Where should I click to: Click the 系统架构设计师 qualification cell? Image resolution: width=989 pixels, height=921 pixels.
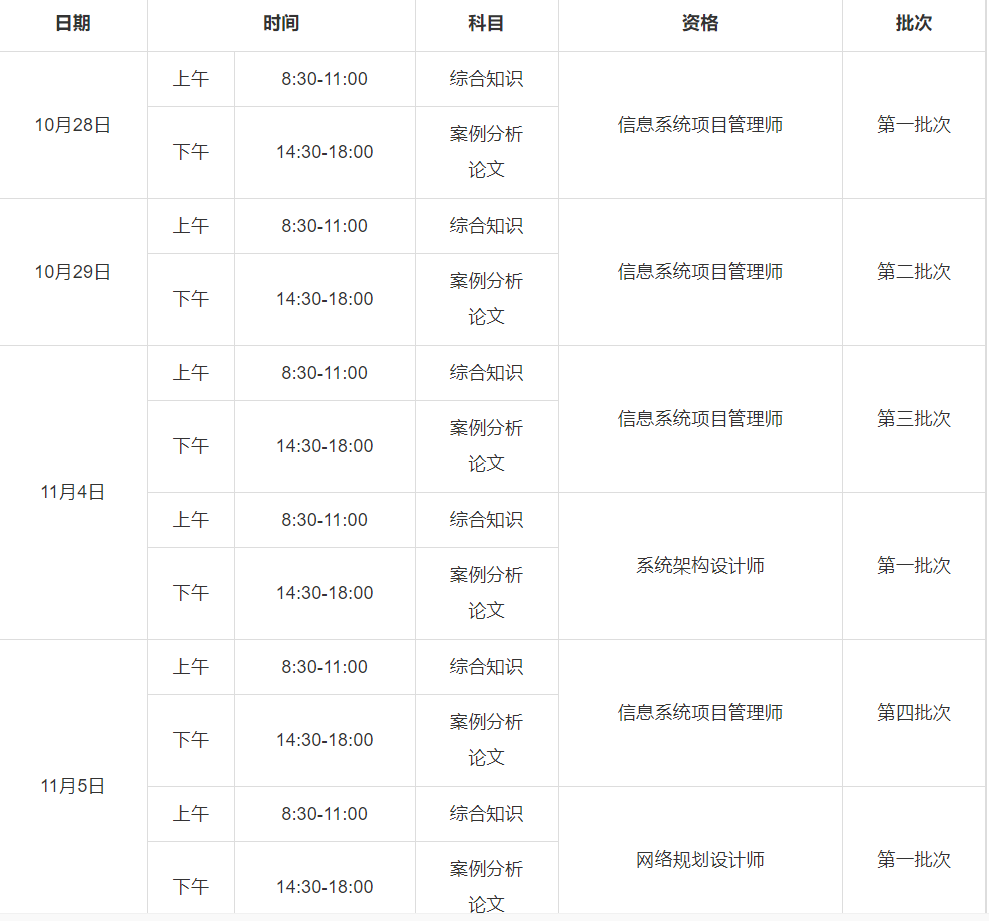click(700, 566)
